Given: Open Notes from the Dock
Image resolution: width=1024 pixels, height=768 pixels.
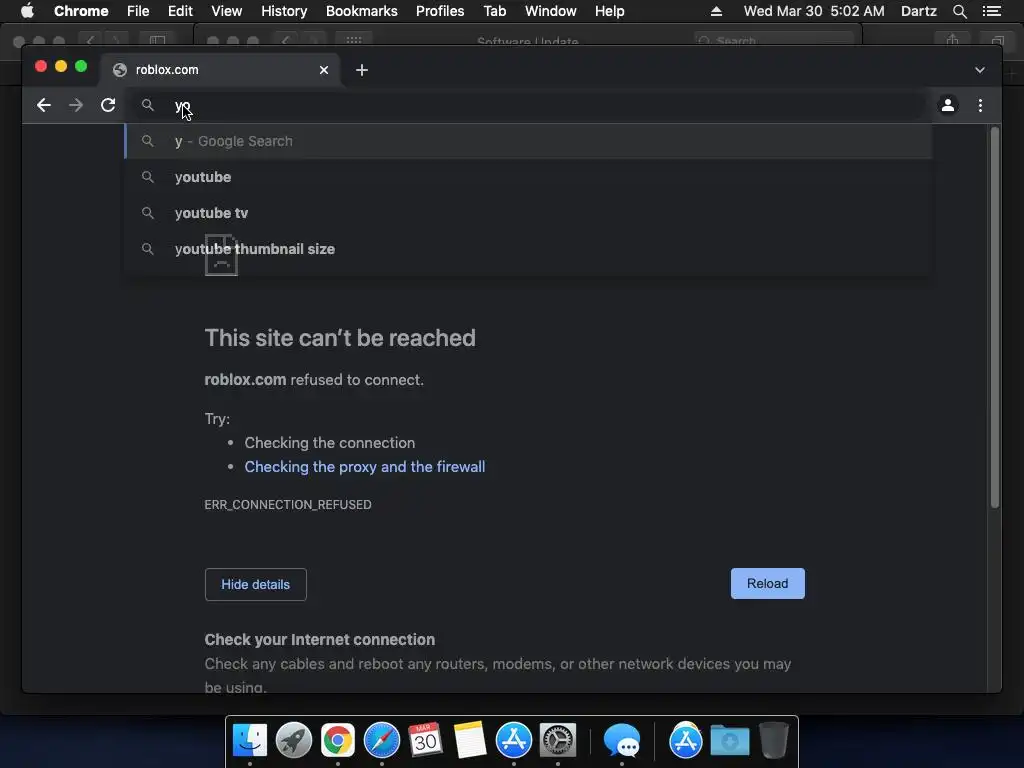Looking at the screenshot, I should point(470,740).
